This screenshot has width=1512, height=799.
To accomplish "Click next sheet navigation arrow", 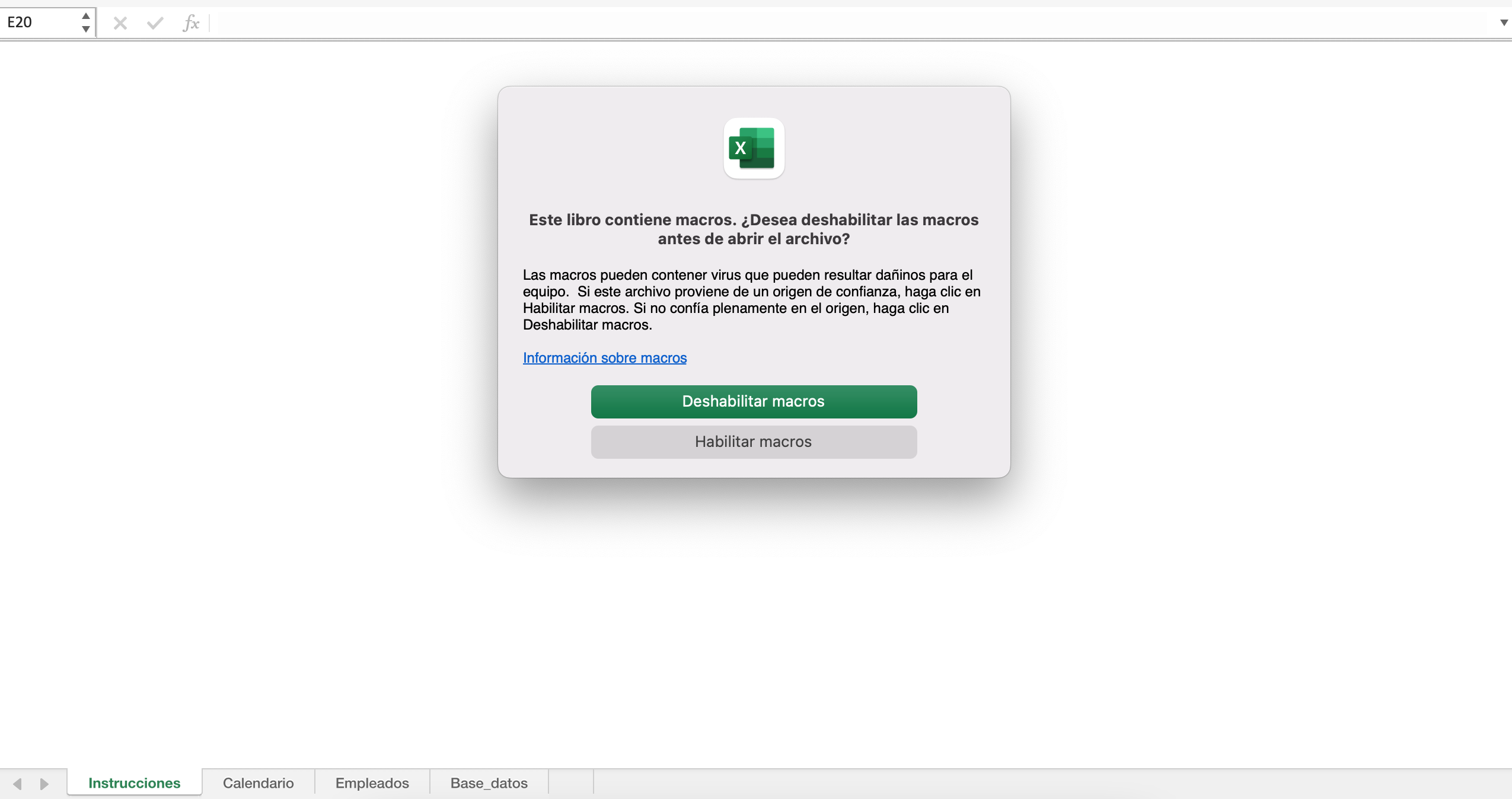I will coord(44,784).
